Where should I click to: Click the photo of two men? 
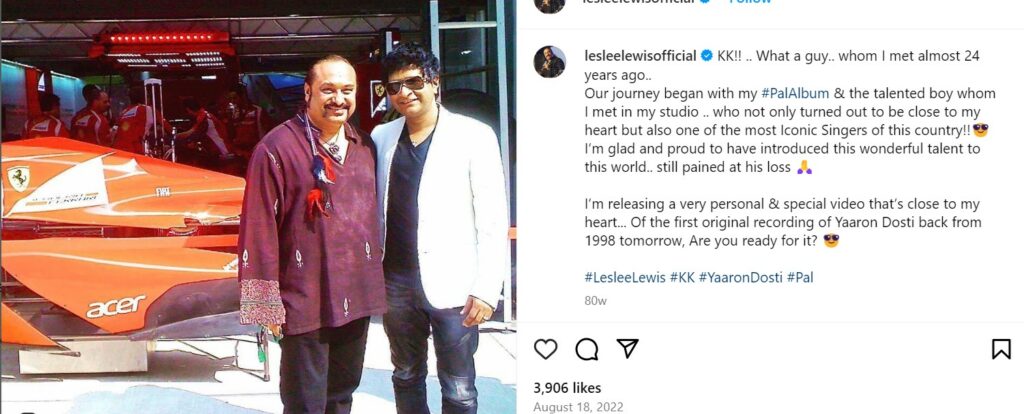[x=258, y=207]
